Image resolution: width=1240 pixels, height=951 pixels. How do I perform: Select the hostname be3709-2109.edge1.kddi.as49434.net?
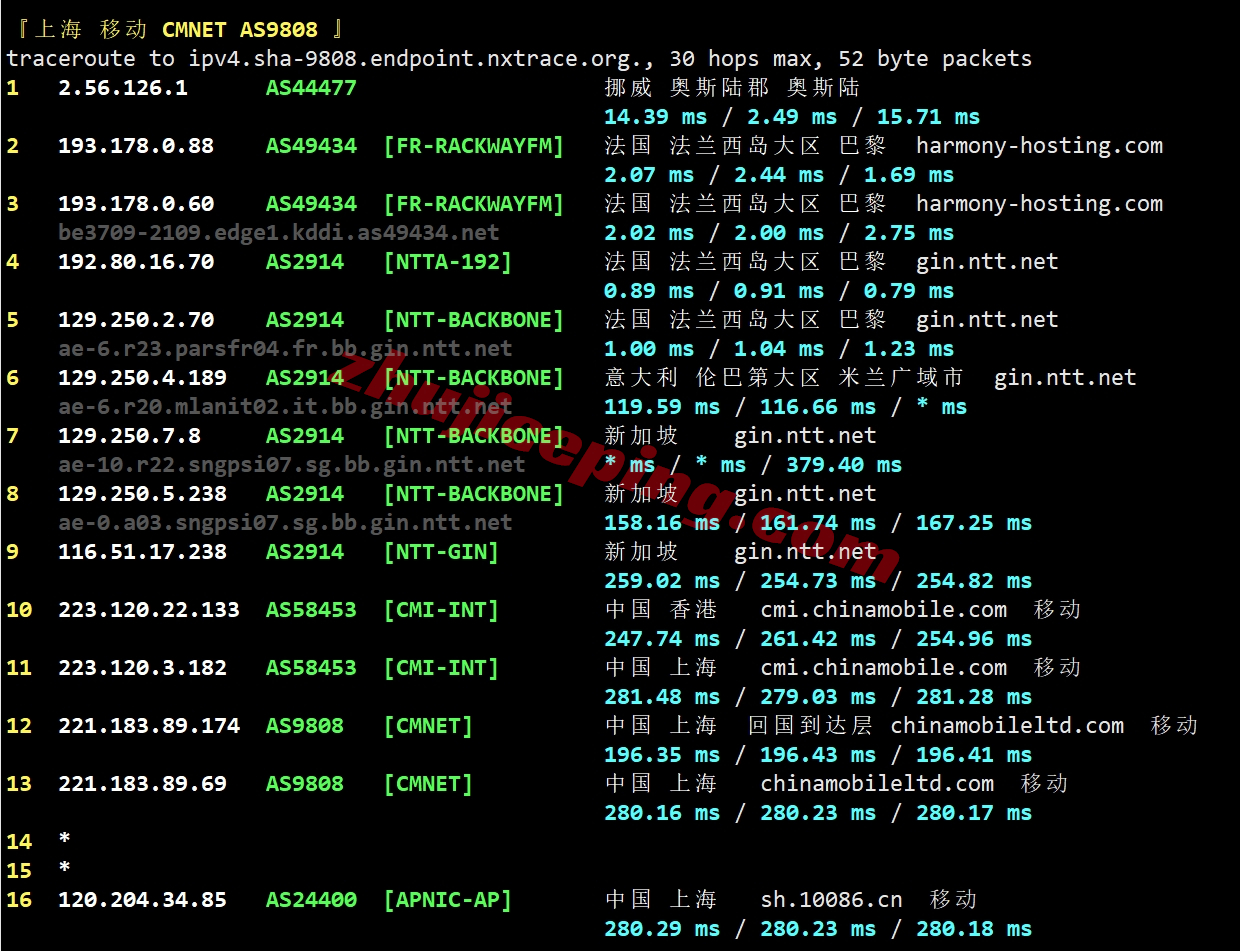[279, 233]
